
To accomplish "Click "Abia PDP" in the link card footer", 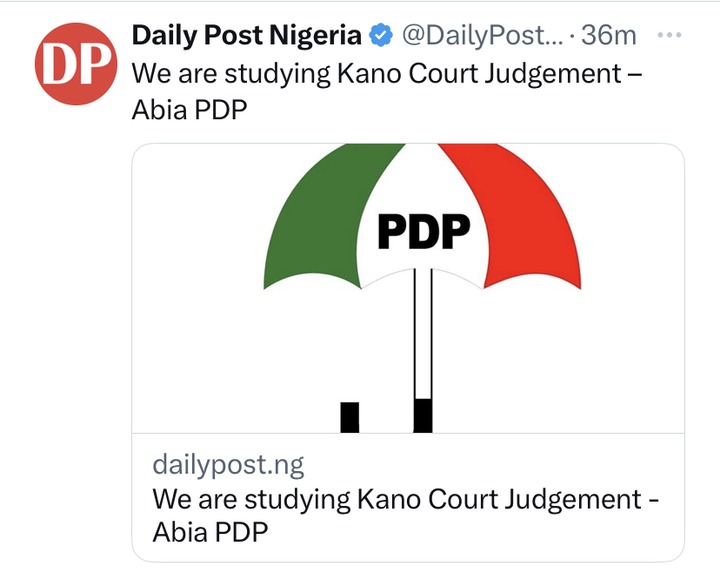I will pyautogui.click(x=210, y=533).
